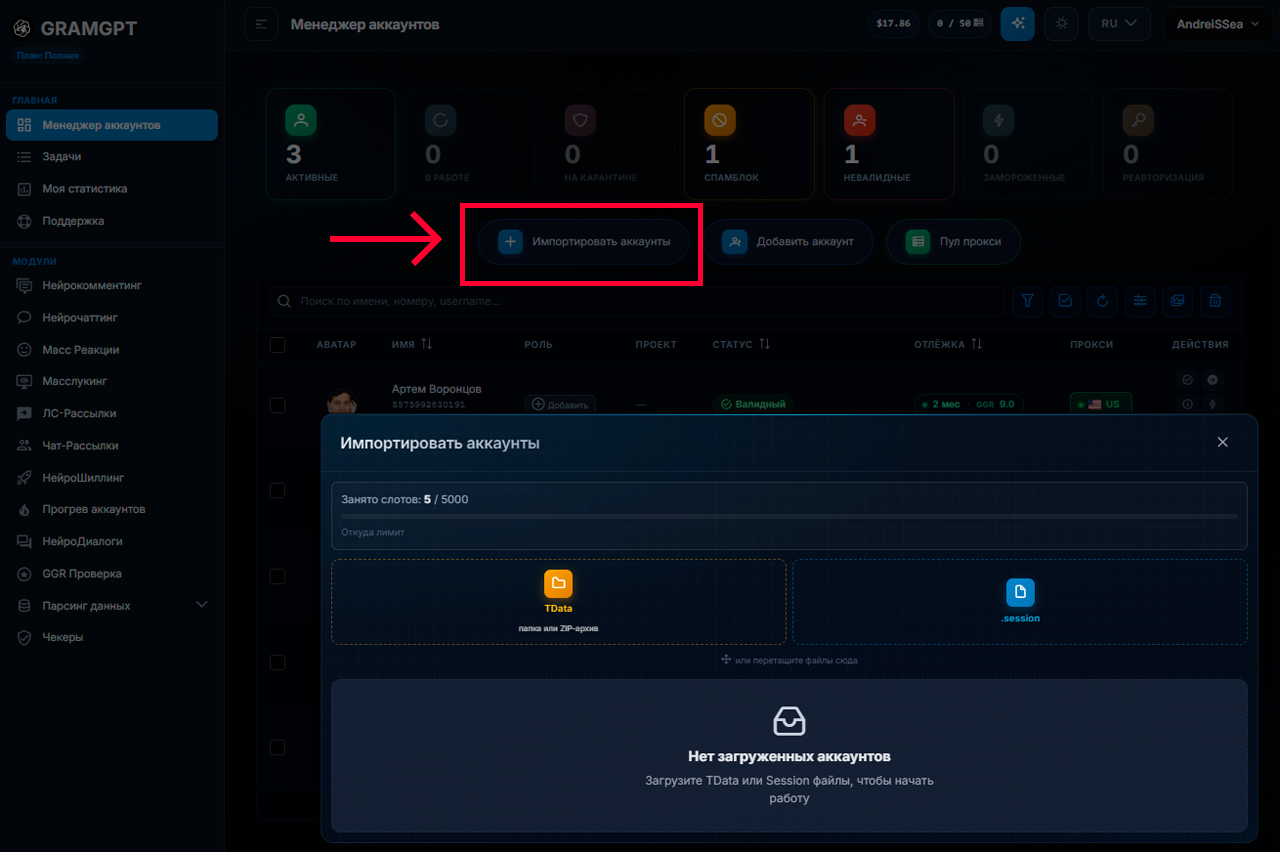Click the select-accounts checkmark toolbar icon
This screenshot has width=1280, height=852.
click(x=1065, y=300)
